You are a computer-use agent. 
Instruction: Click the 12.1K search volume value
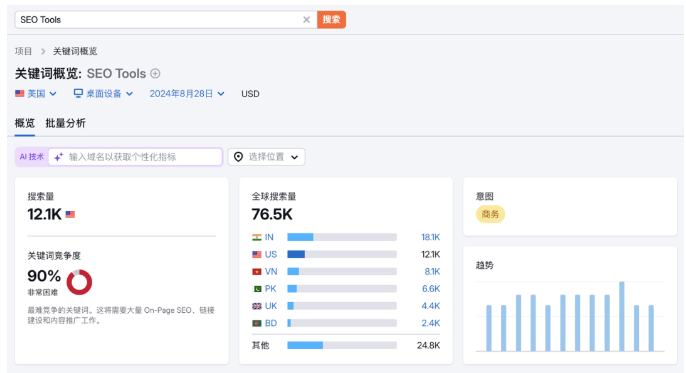pyautogui.click(x=44, y=214)
